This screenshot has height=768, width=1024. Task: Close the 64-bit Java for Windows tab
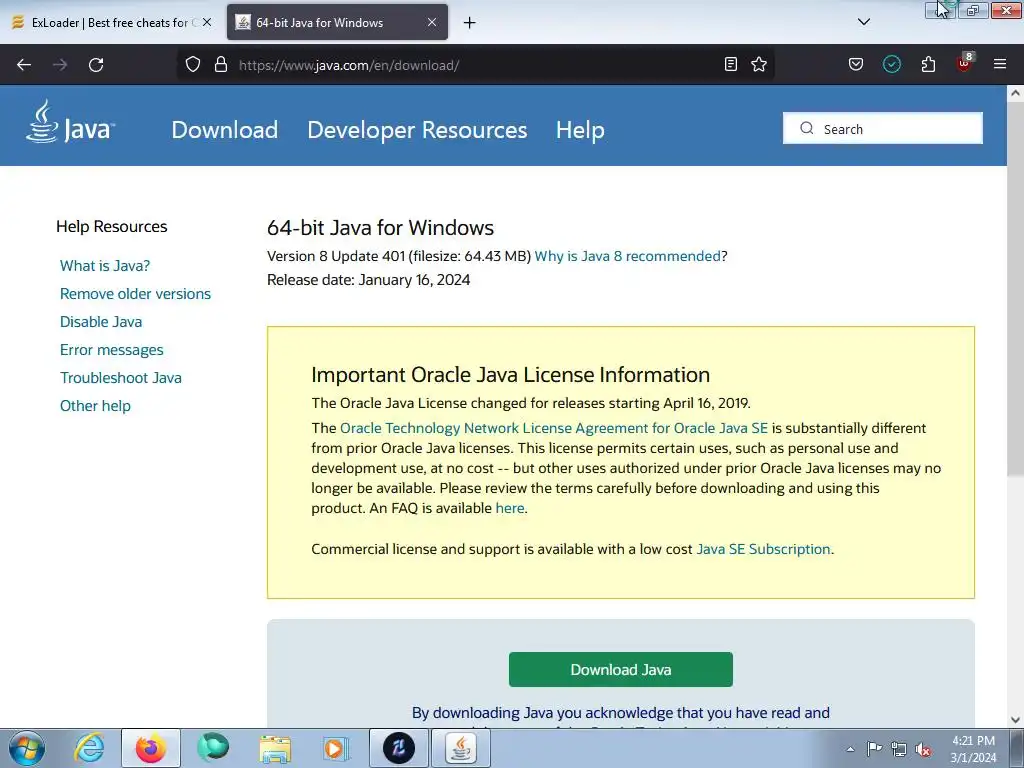coord(432,22)
